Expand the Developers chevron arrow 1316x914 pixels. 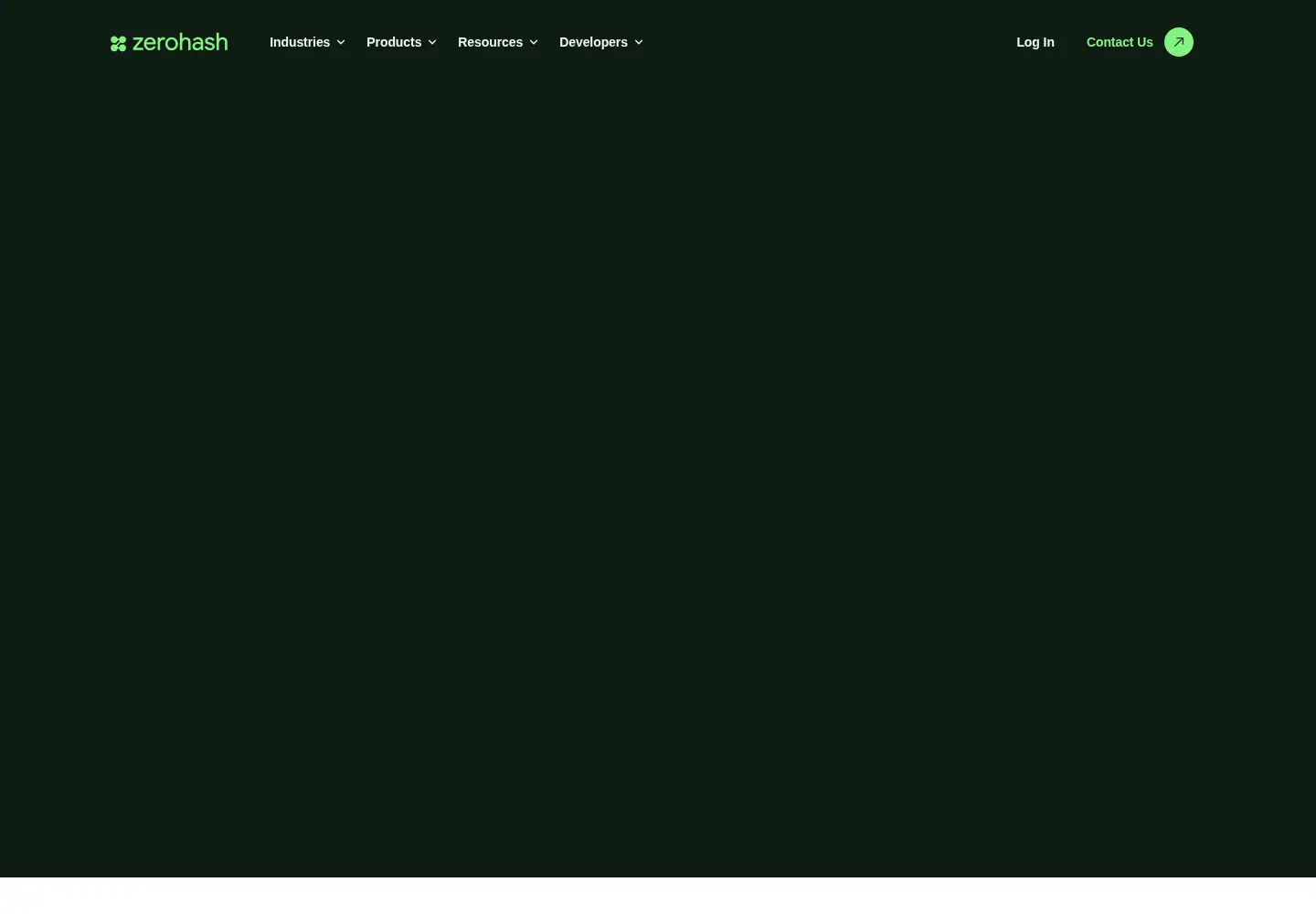click(639, 42)
